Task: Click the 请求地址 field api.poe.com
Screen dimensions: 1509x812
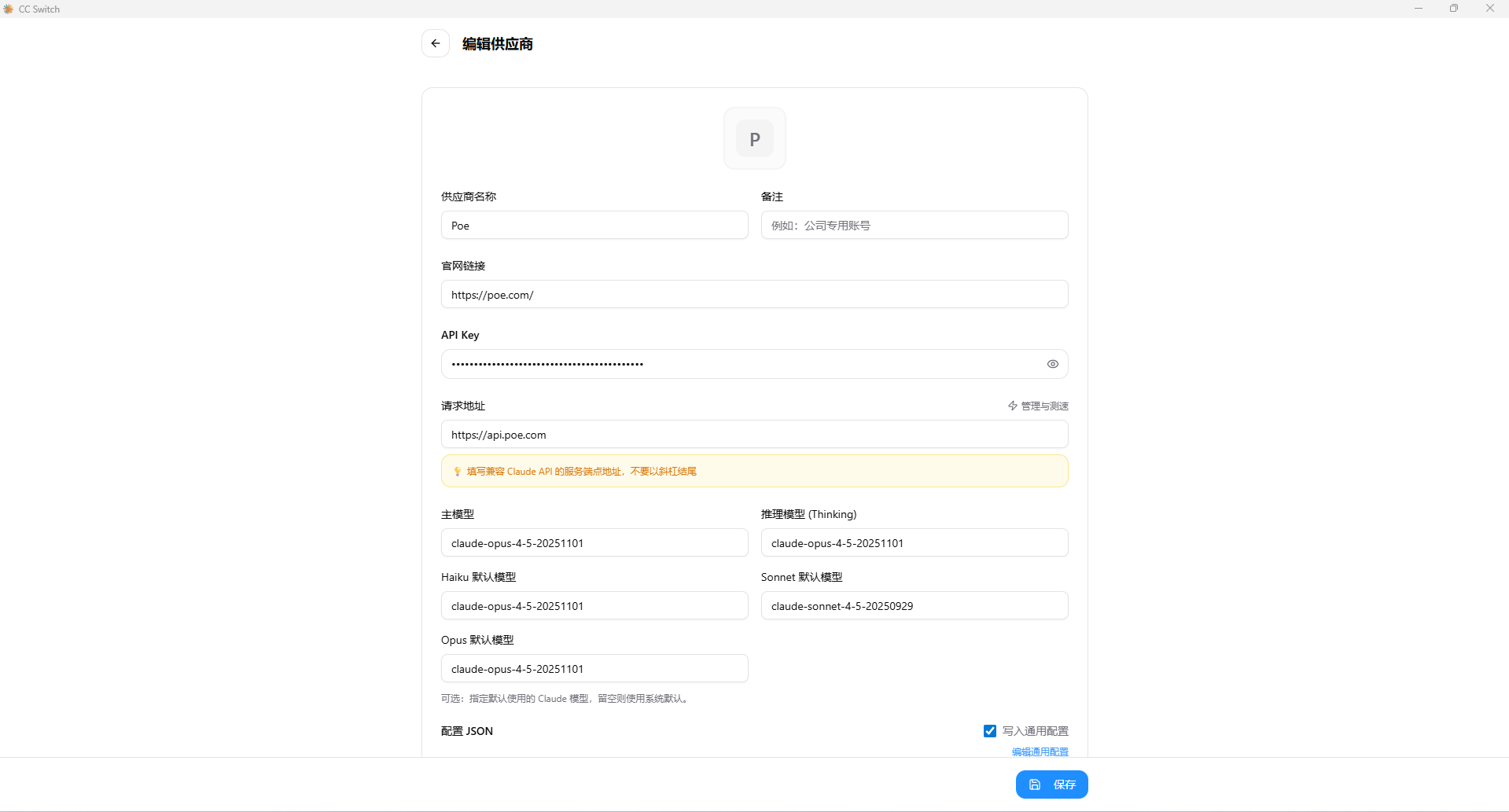Action: point(754,434)
